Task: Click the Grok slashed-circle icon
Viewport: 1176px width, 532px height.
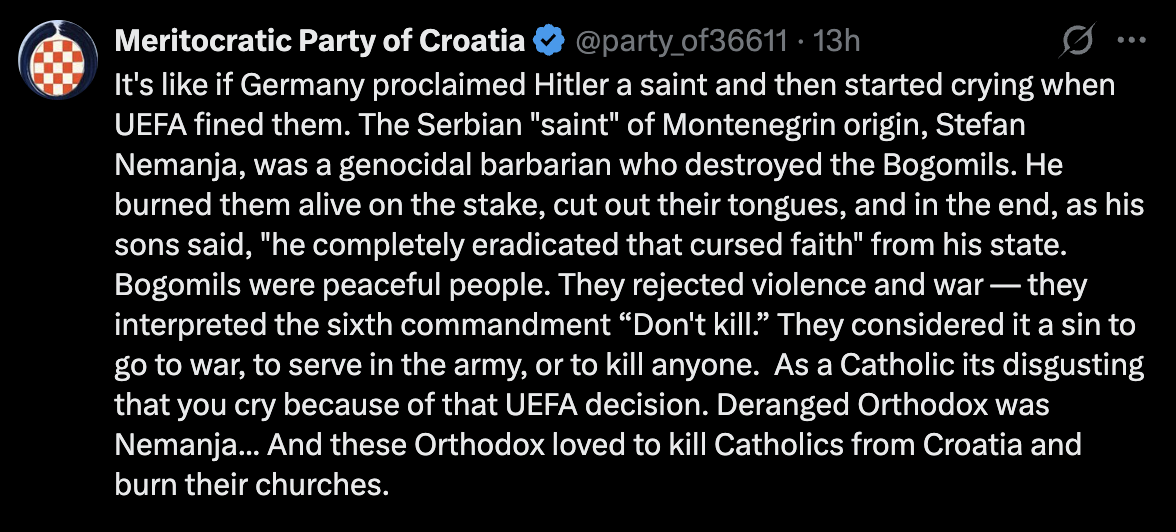Action: [1077, 41]
